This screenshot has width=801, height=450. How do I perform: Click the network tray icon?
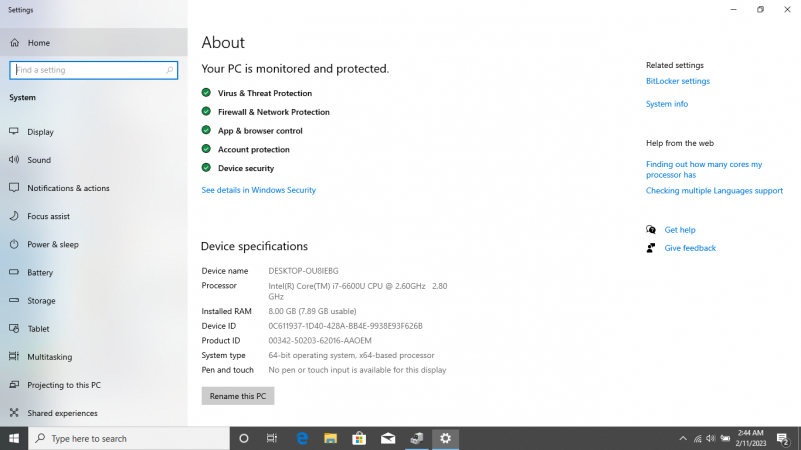(x=697, y=438)
